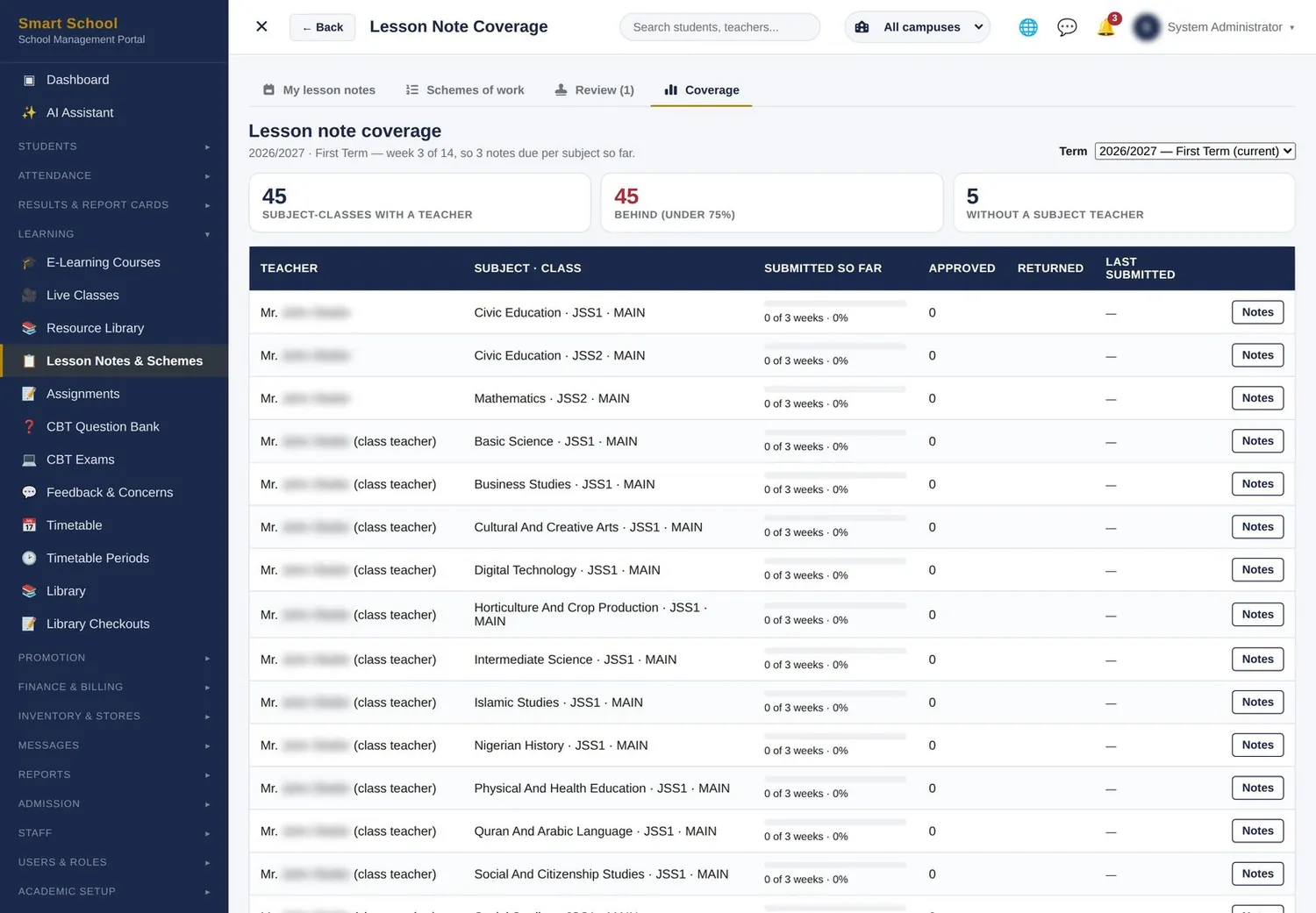Switch to Review (1) tab

(594, 89)
